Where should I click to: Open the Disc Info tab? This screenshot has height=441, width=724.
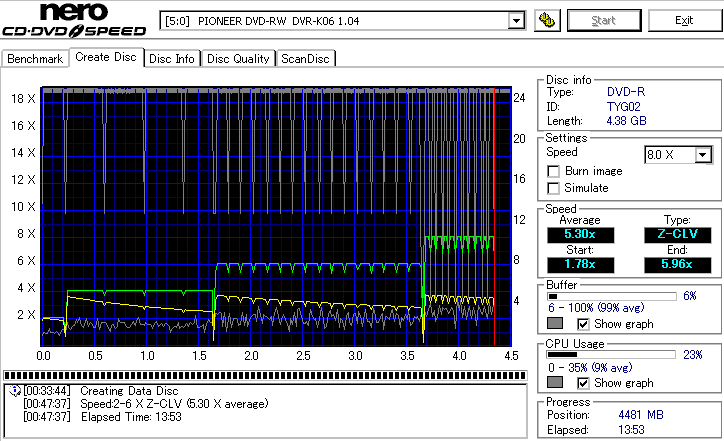172,59
